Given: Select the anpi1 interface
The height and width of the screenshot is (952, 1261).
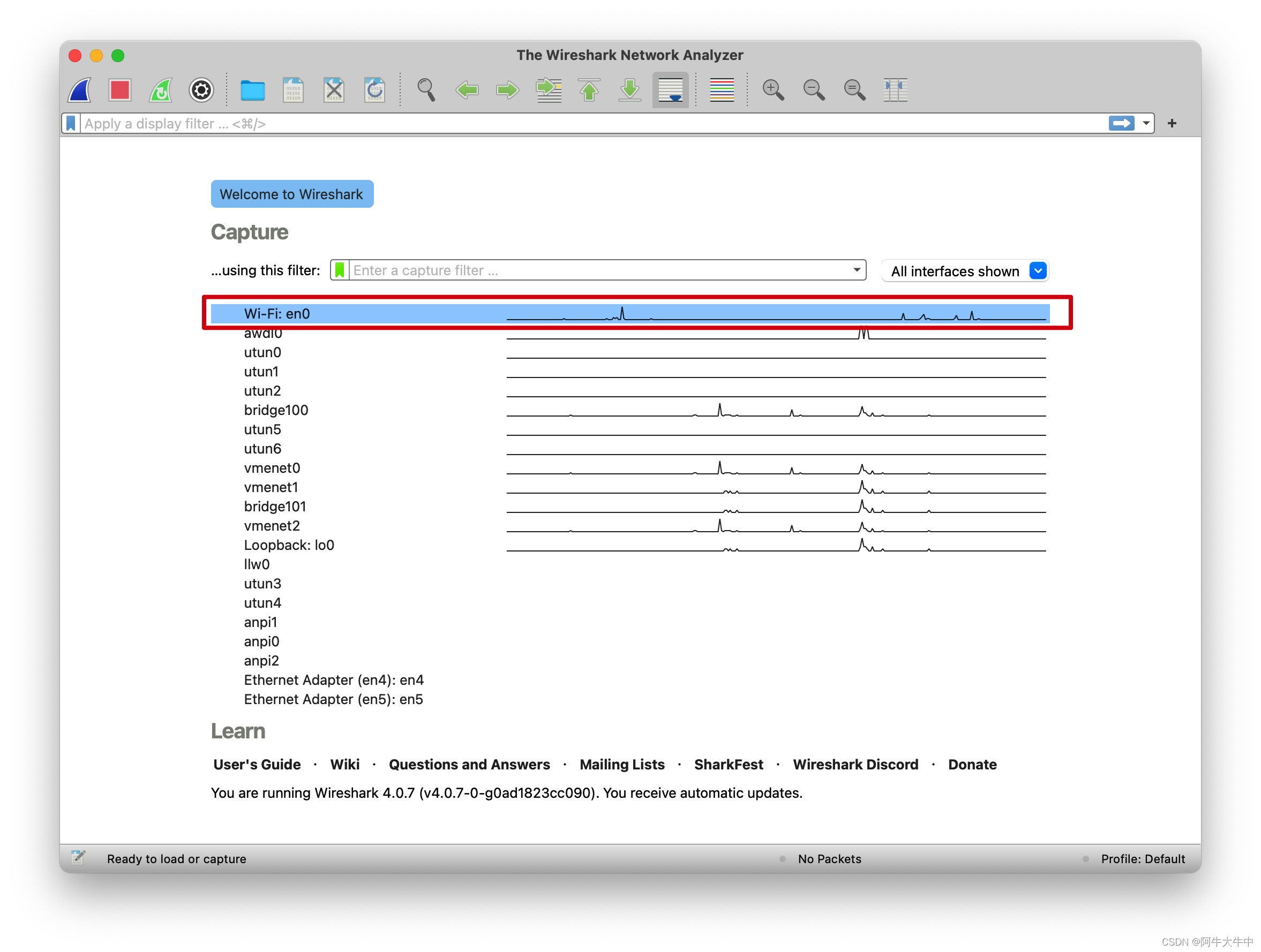Looking at the screenshot, I should click(630, 623).
